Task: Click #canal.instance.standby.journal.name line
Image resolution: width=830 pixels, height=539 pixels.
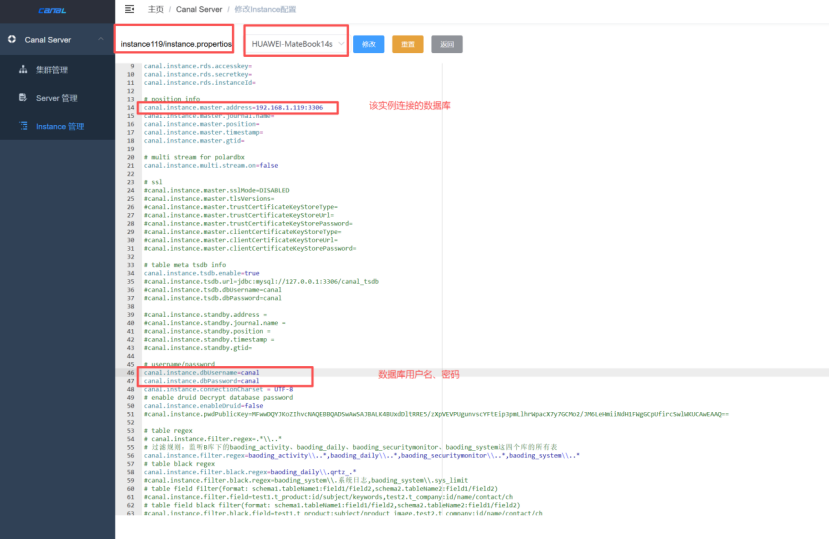Action: point(214,323)
